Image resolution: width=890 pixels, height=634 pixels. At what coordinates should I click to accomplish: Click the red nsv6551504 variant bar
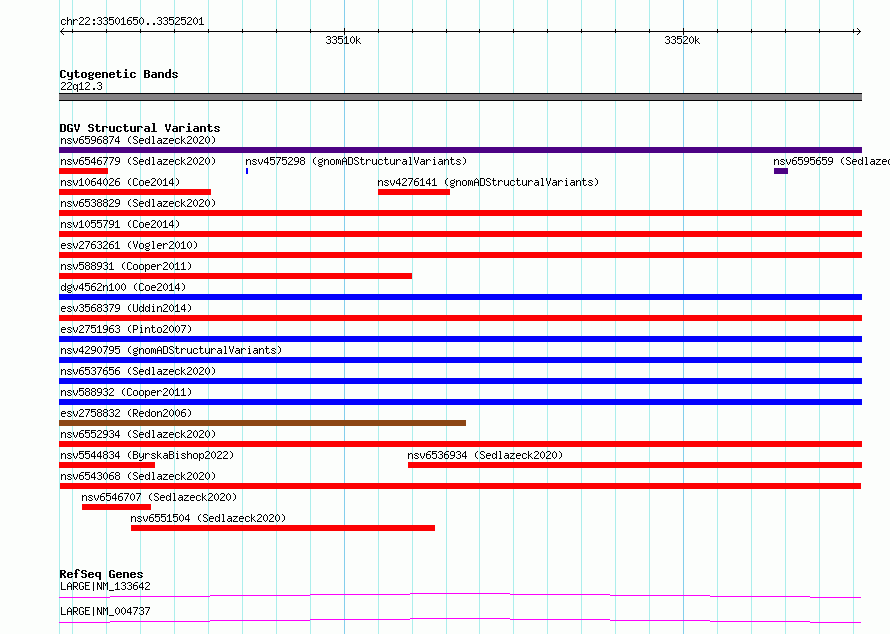tap(283, 528)
